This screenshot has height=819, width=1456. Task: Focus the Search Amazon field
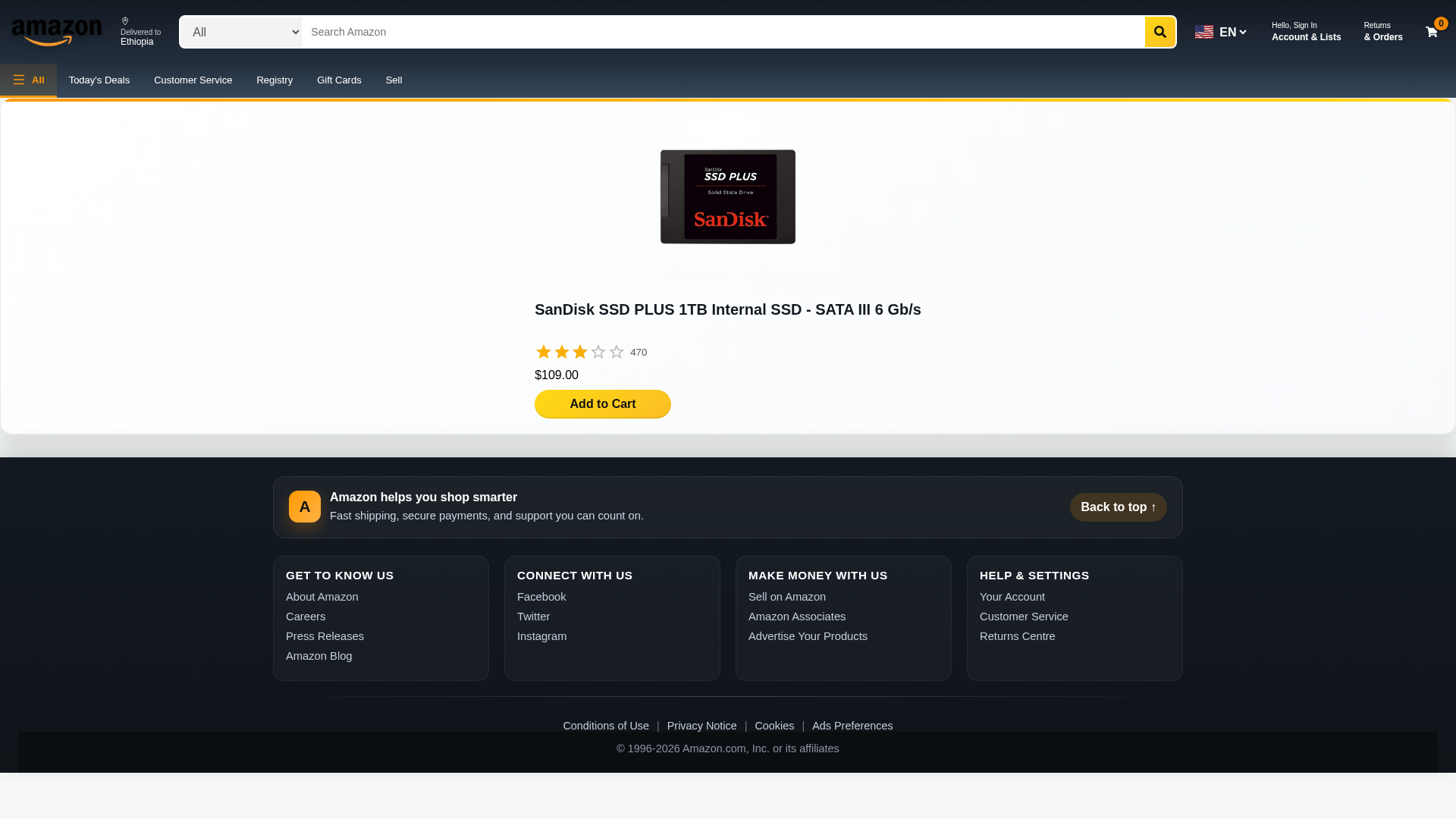tap(723, 32)
